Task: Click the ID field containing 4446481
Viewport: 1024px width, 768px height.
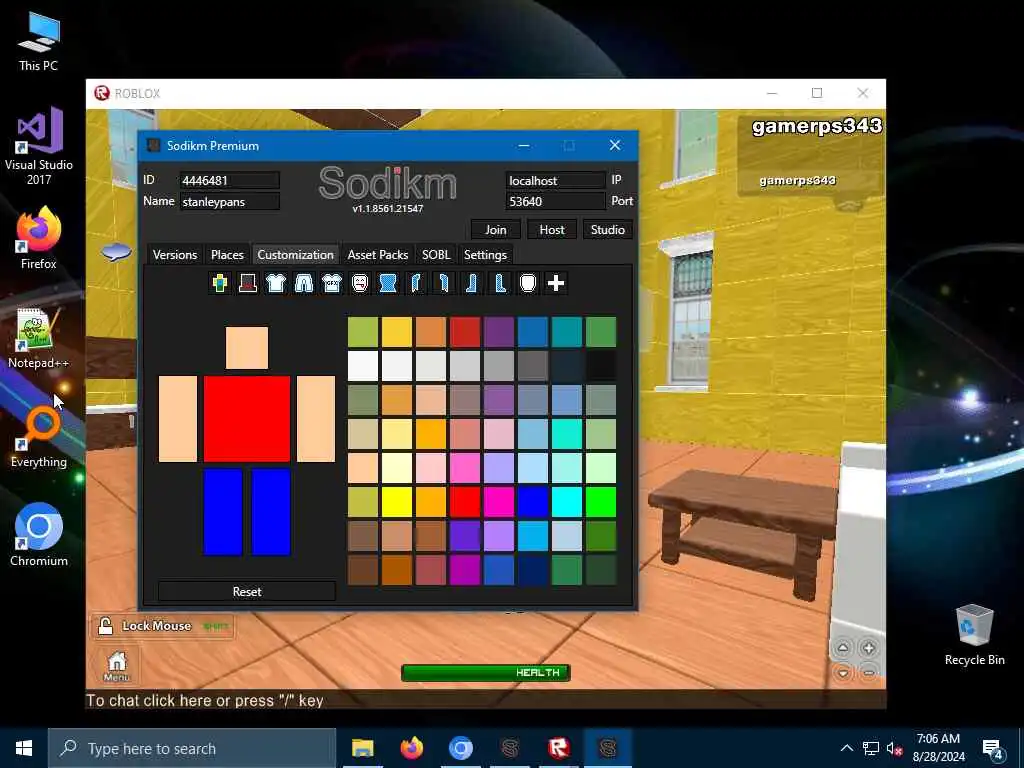Action: (x=229, y=180)
